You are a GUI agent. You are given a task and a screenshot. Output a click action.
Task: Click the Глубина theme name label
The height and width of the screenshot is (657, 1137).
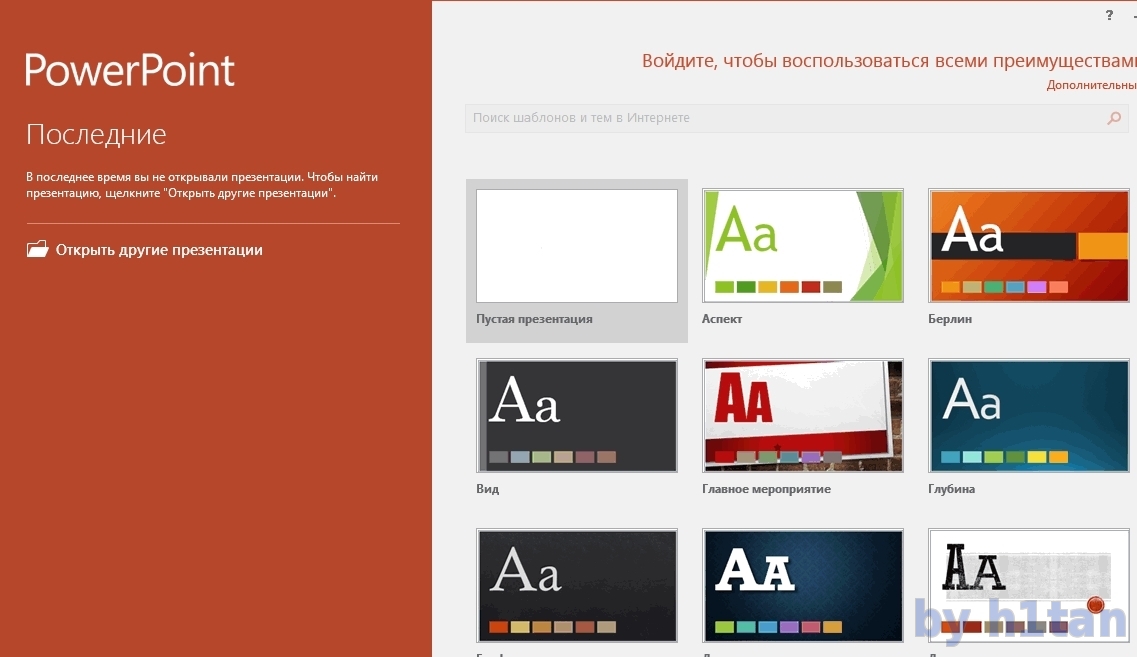(951, 489)
